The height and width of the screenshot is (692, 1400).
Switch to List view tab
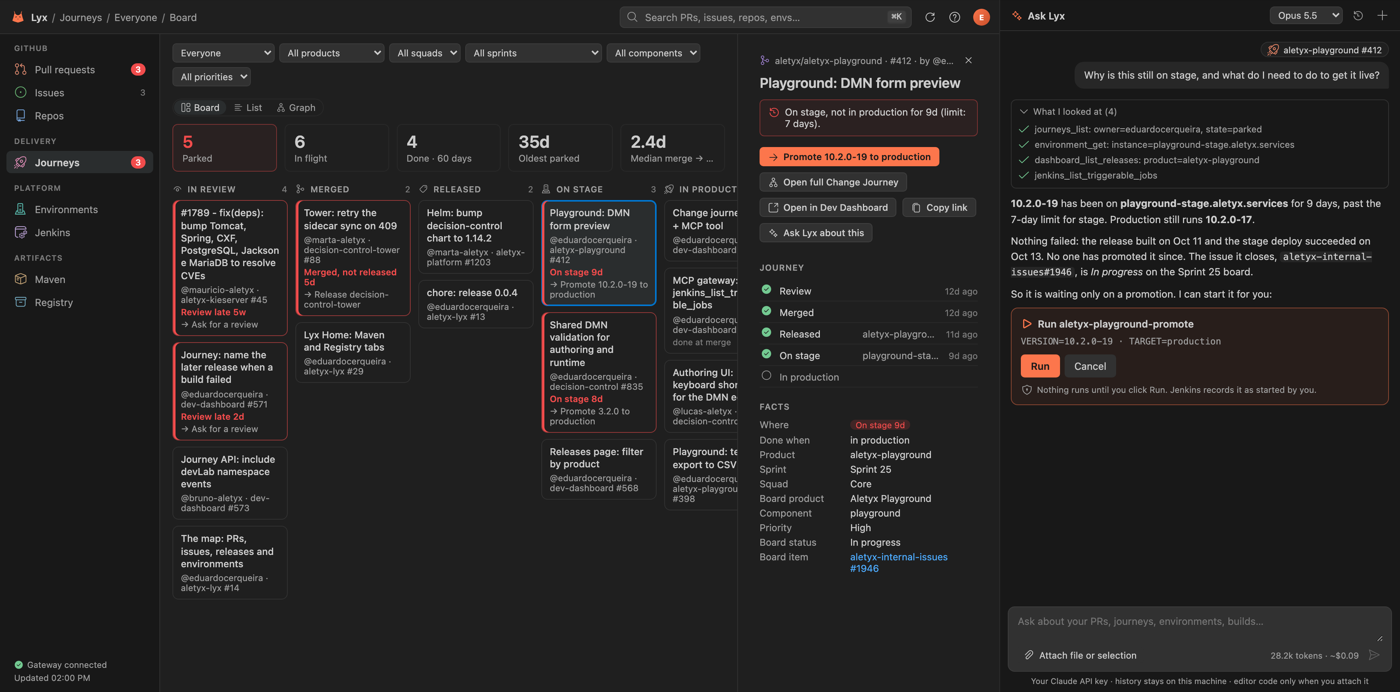coord(248,107)
